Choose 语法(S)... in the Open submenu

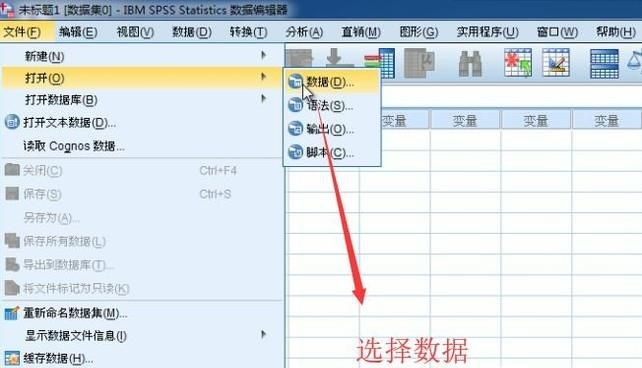(x=332, y=106)
